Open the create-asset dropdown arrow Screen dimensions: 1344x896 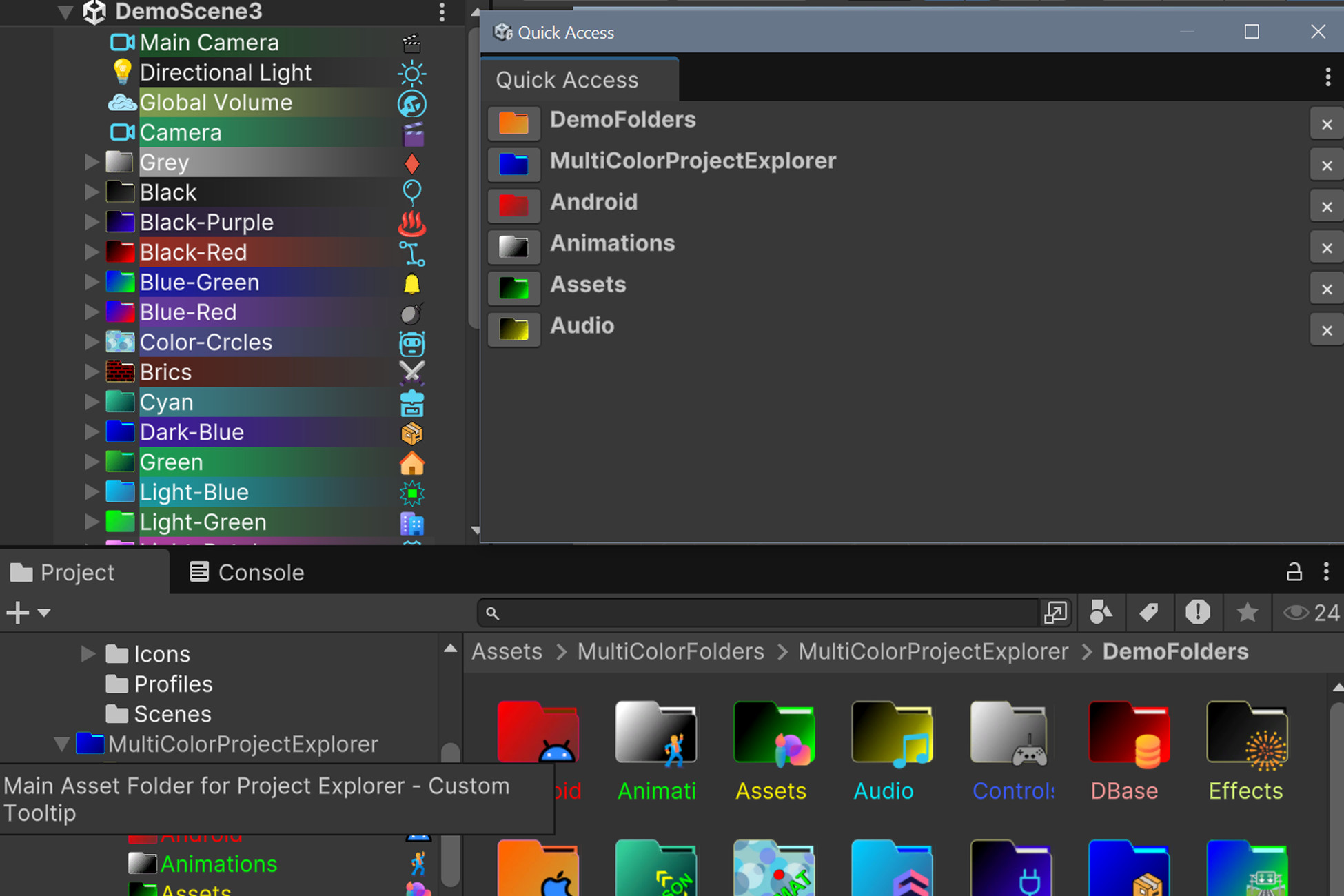click(44, 613)
